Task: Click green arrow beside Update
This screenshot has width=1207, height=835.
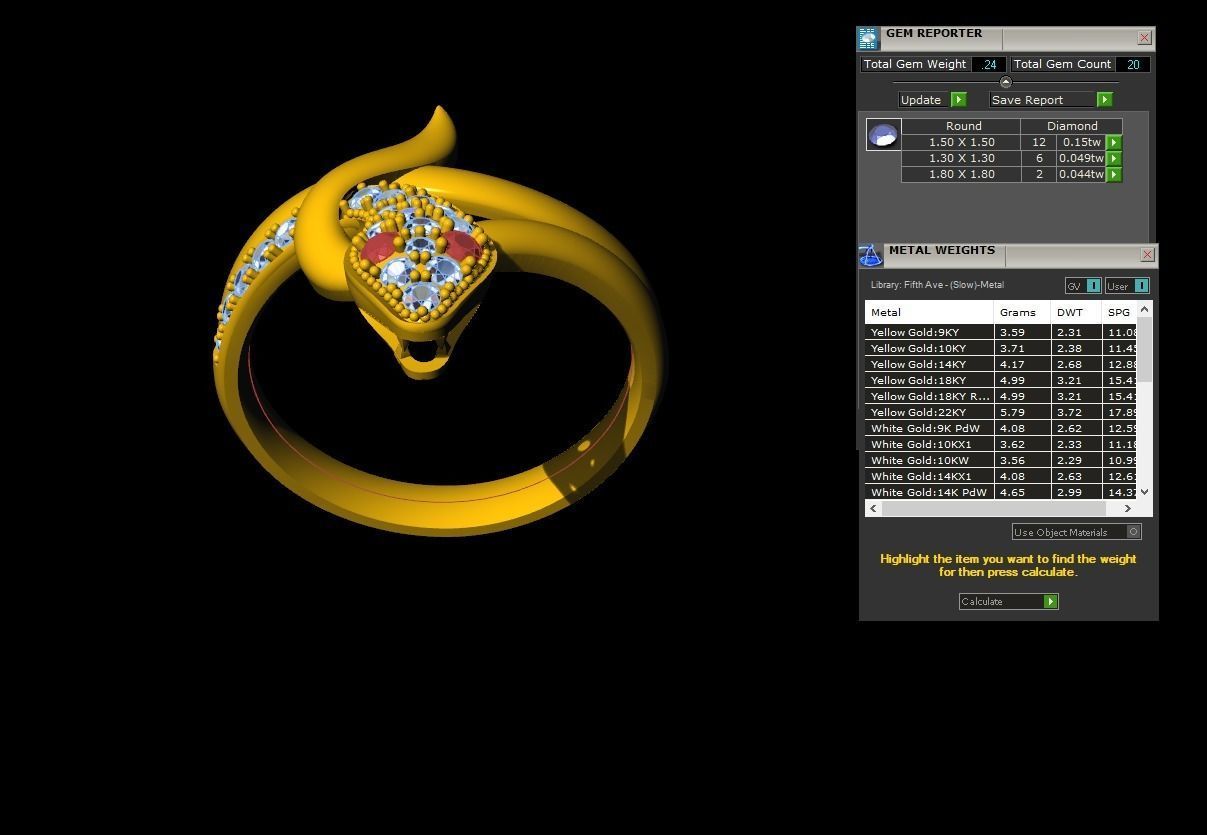Action: click(x=959, y=100)
